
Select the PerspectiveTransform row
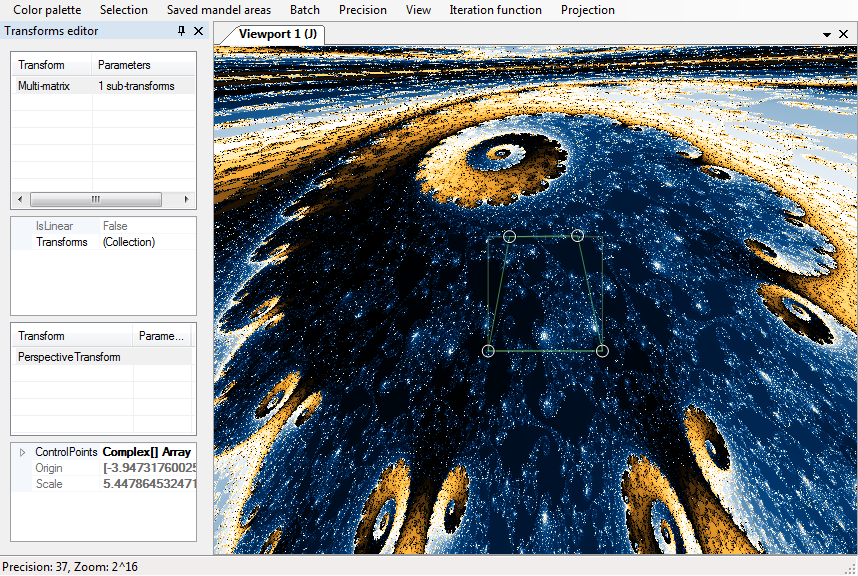[69, 357]
